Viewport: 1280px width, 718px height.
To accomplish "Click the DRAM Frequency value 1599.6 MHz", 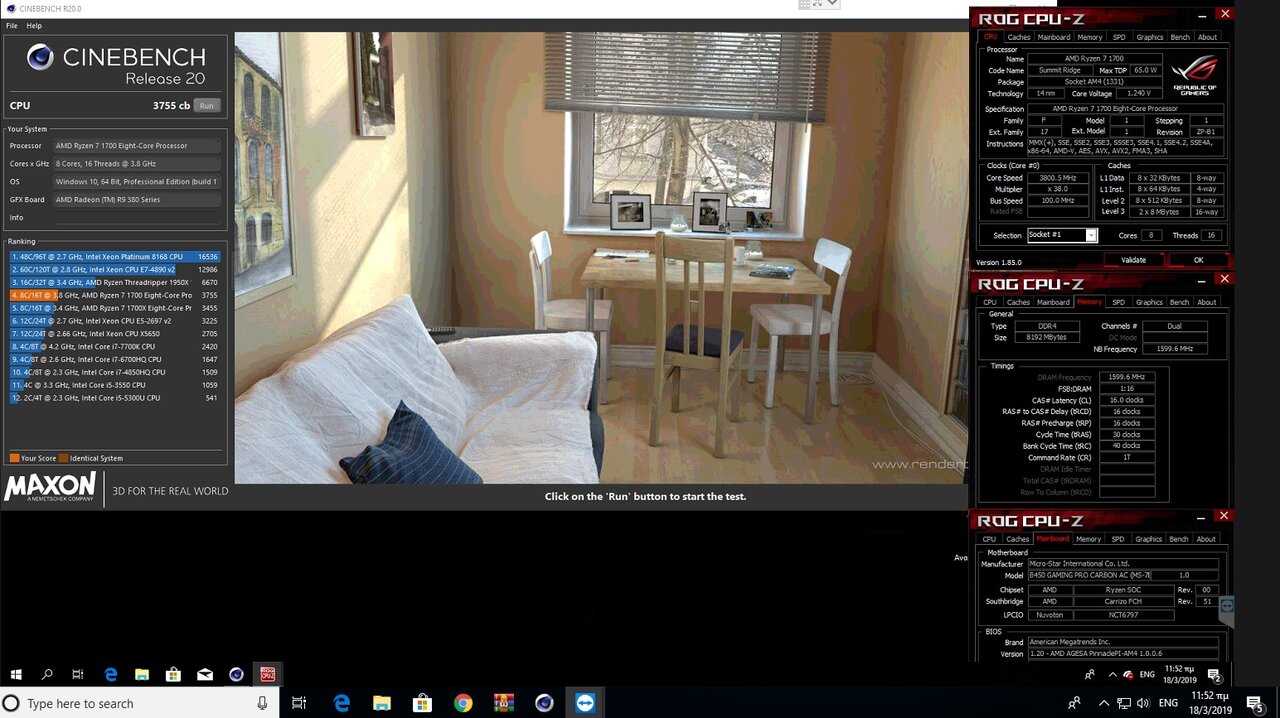I will click(1127, 377).
